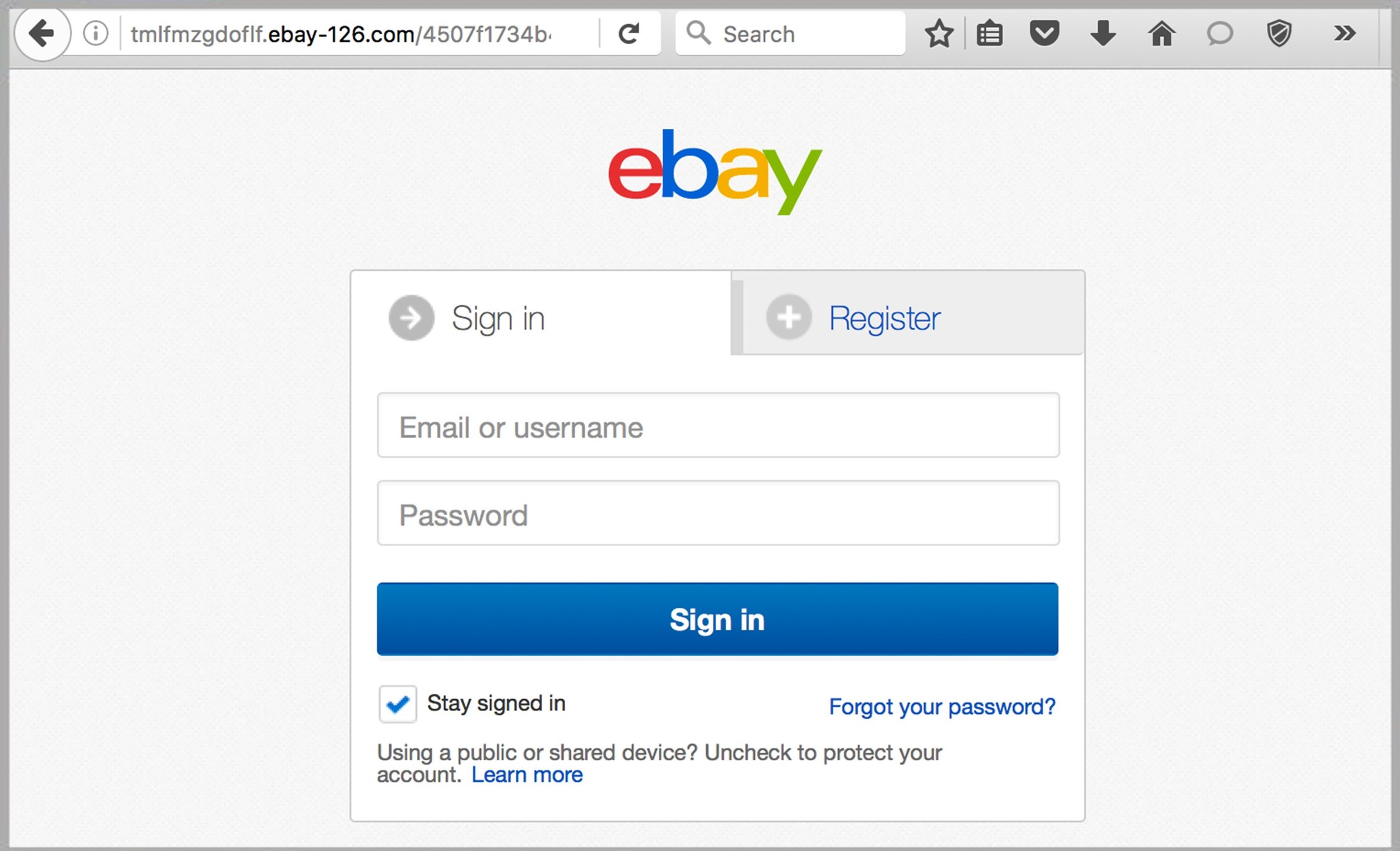This screenshot has width=1400, height=851.
Task: Click the downloads arrow icon
Action: [x=1102, y=34]
